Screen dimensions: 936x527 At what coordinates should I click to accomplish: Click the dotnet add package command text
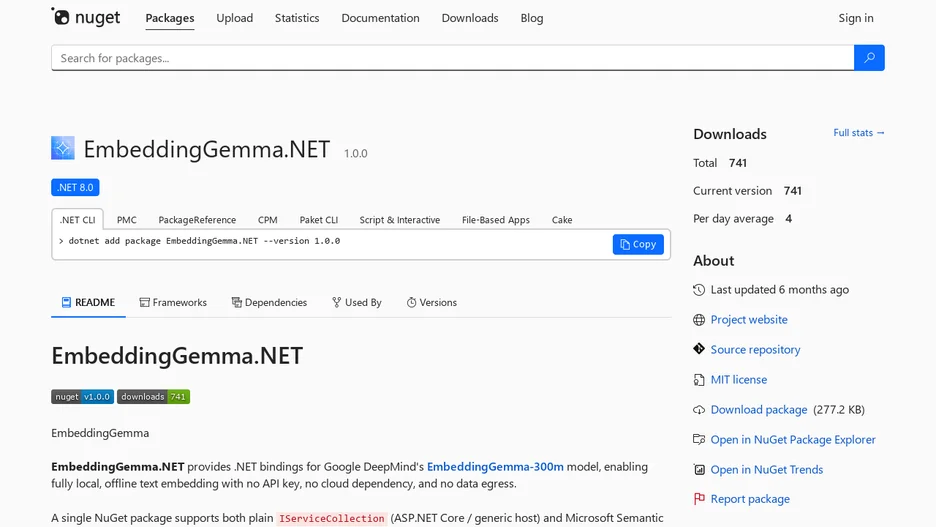coord(204,241)
